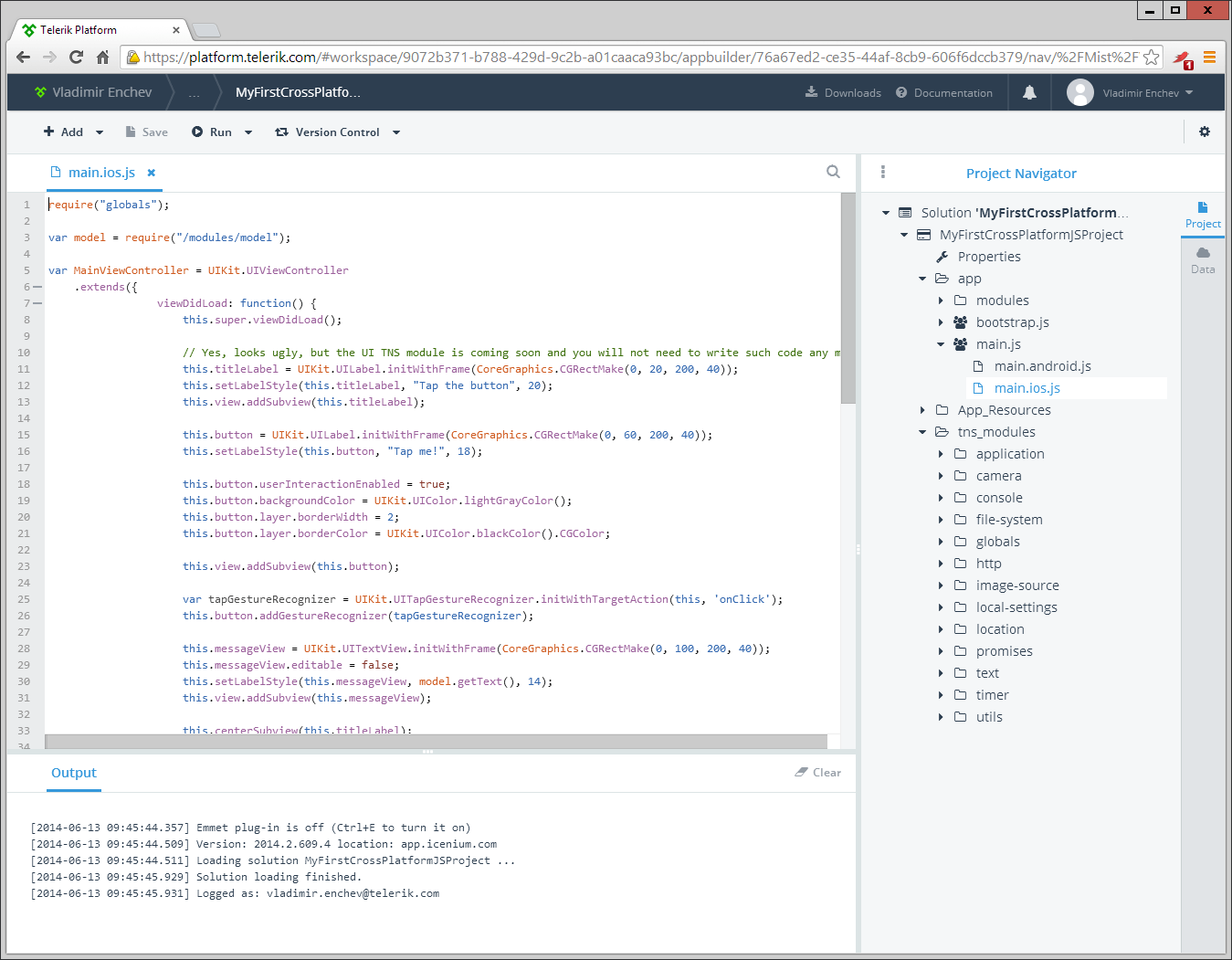
Task: Expand the camera folder
Action: coord(941,476)
